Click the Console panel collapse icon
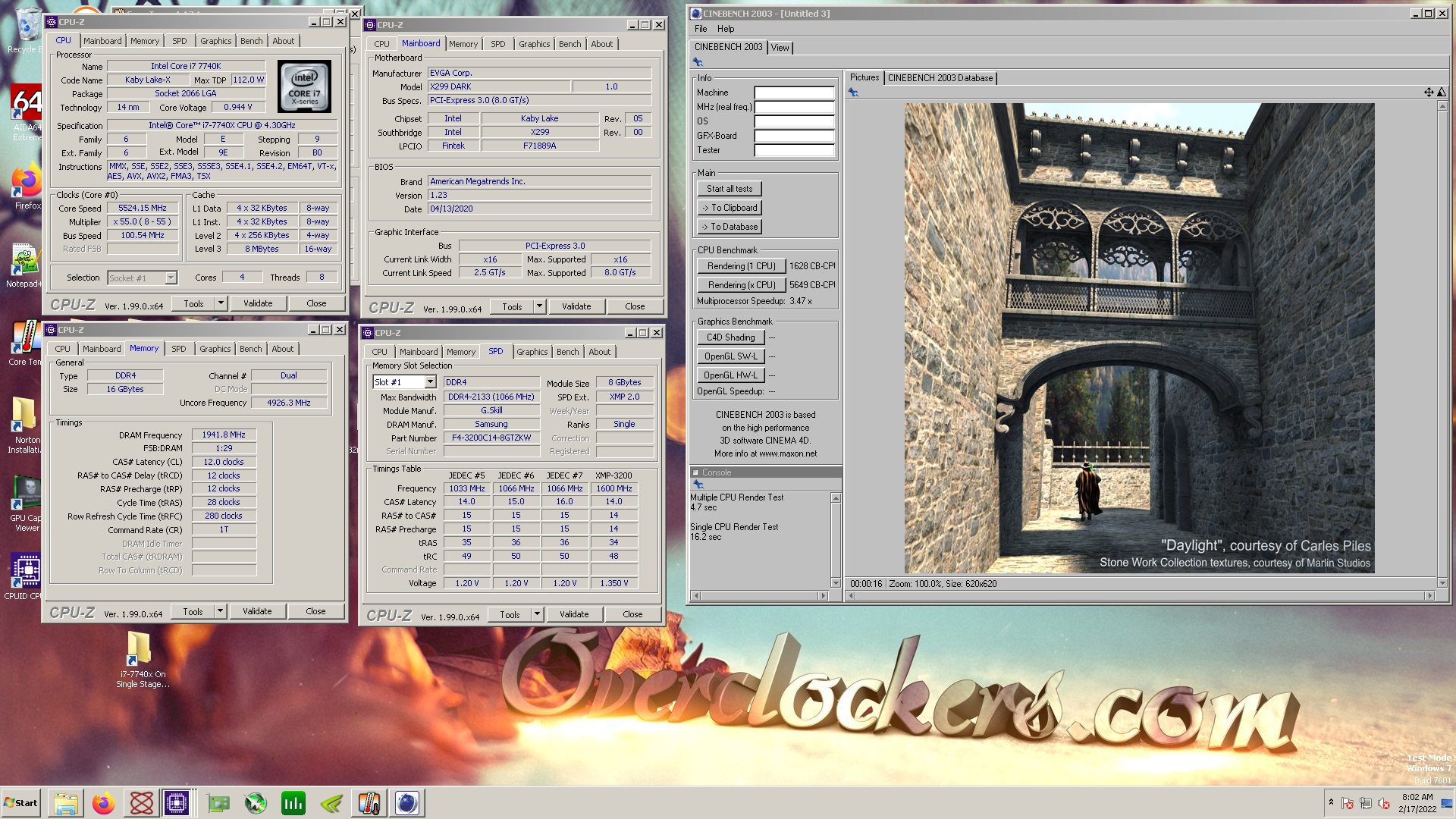This screenshot has height=819, width=1456. 695,472
